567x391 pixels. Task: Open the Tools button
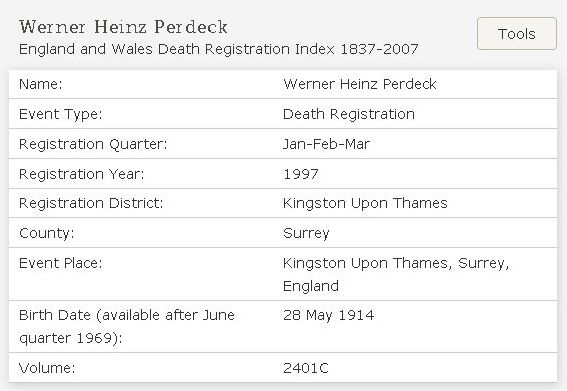click(x=516, y=33)
